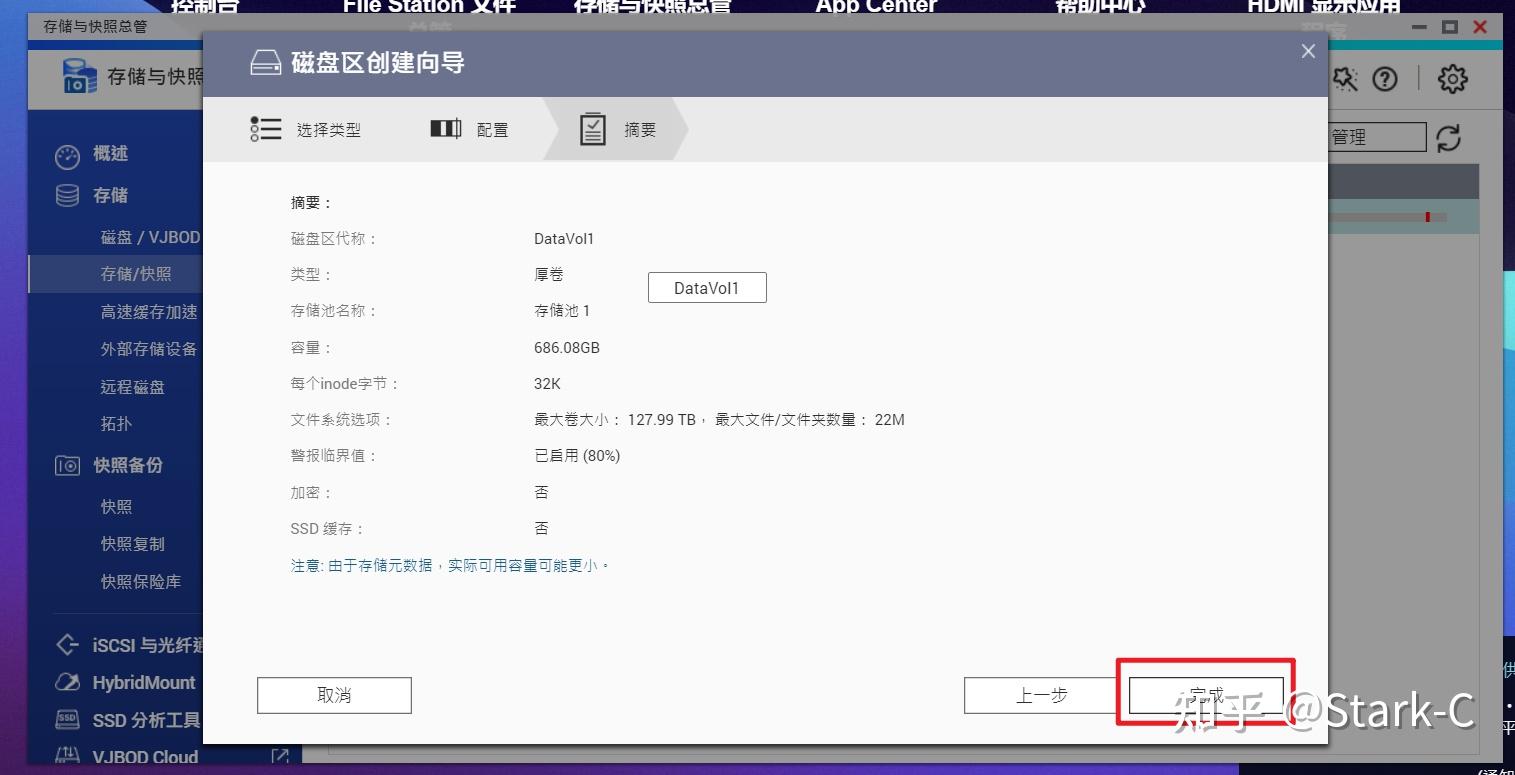Image resolution: width=1515 pixels, height=775 pixels.
Task: Cancel the wizard with 取消 button
Action: tap(334, 694)
